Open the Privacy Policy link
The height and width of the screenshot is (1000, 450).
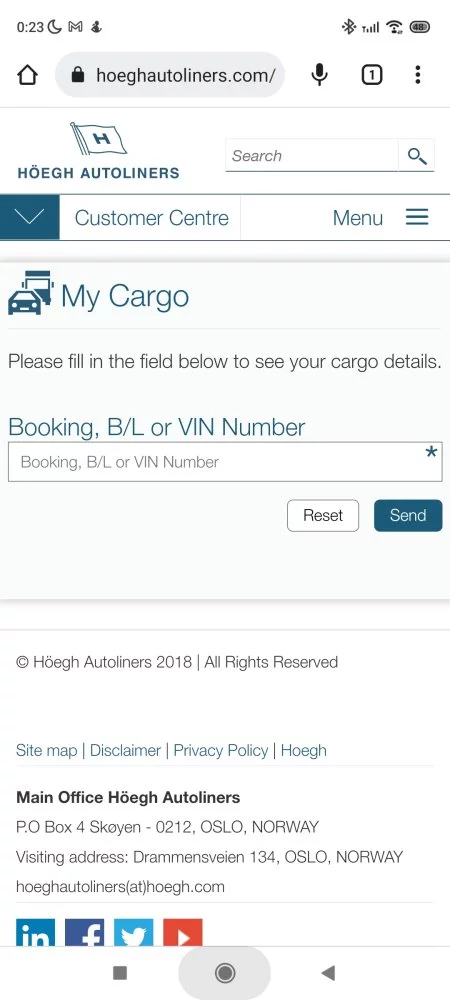click(221, 750)
